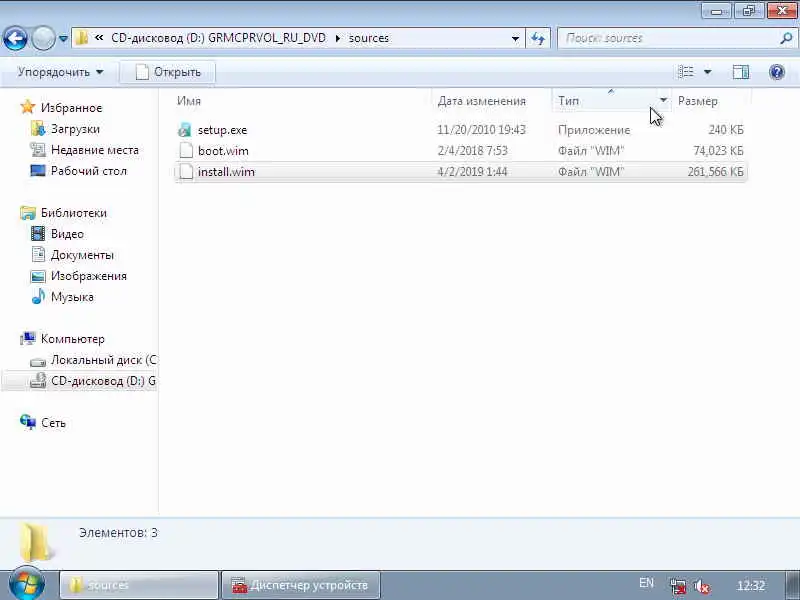
Task: Open Сеть in the navigation pane
Action: coord(53,423)
